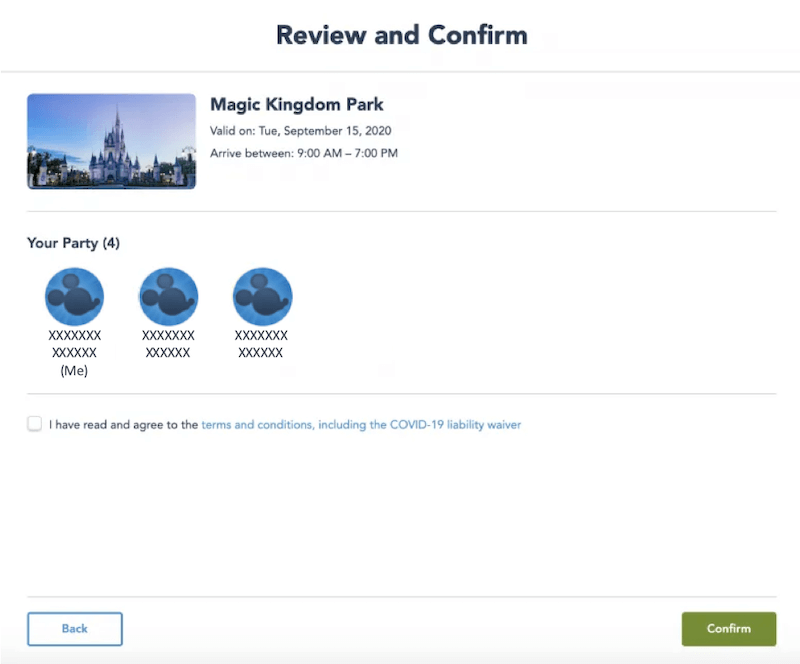Click the first Mickey avatar marked Me
This screenshot has height=664, width=800.
pyautogui.click(x=74, y=297)
